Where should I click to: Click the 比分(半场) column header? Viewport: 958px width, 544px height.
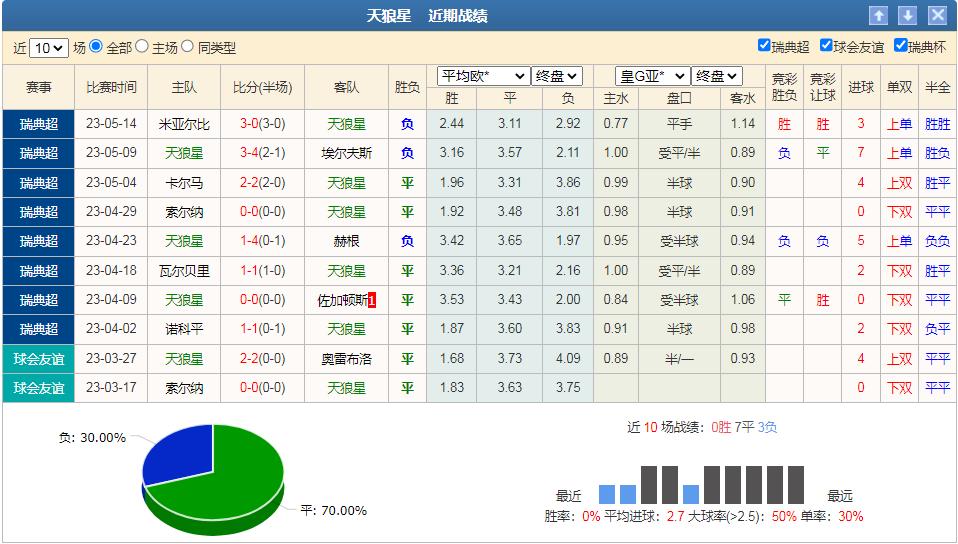click(x=263, y=87)
